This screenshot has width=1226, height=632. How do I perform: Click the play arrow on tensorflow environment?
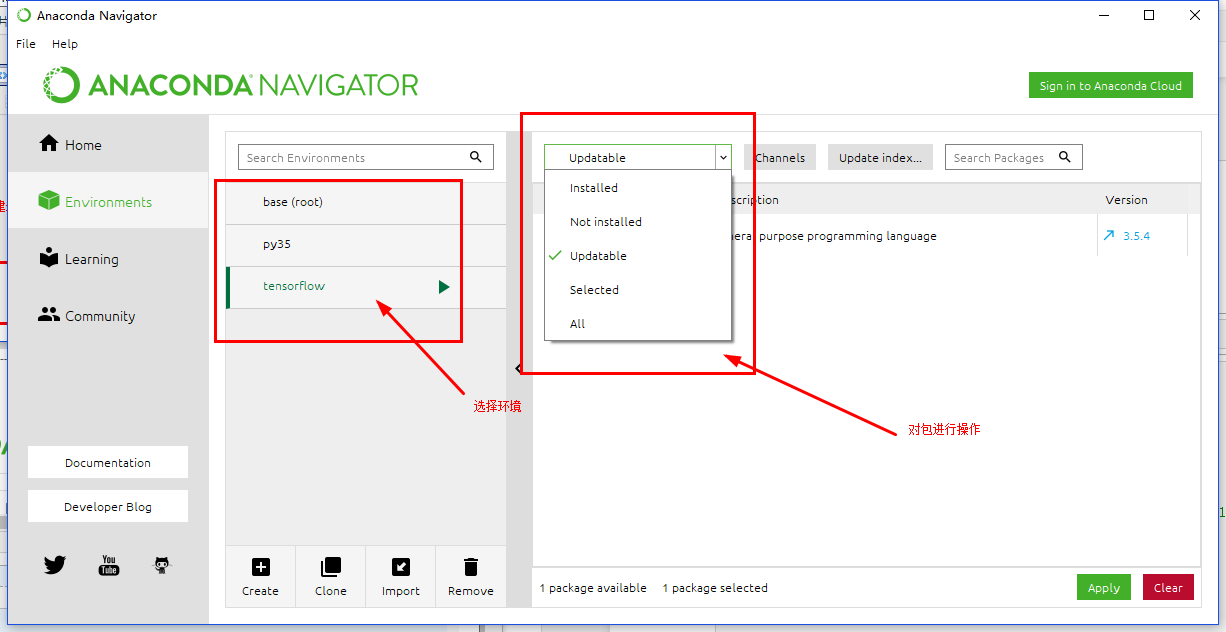click(444, 287)
